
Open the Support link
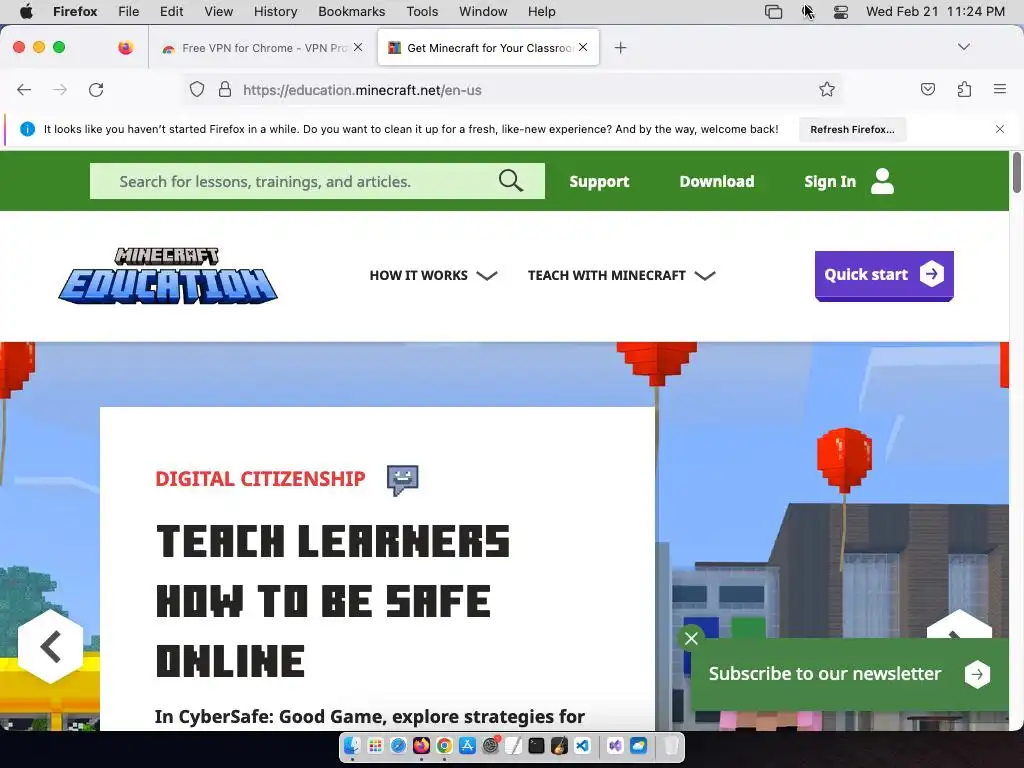(x=599, y=182)
